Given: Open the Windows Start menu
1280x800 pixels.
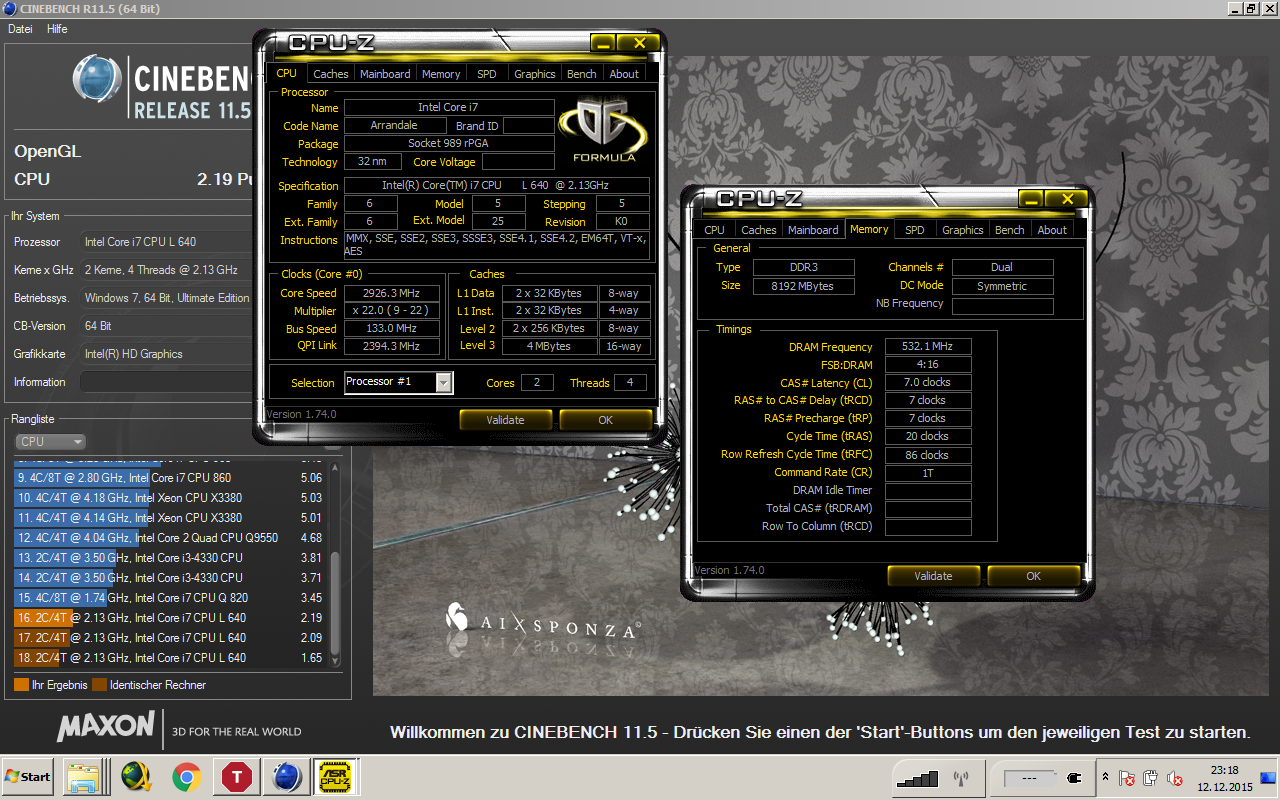Looking at the screenshot, I should (28, 776).
